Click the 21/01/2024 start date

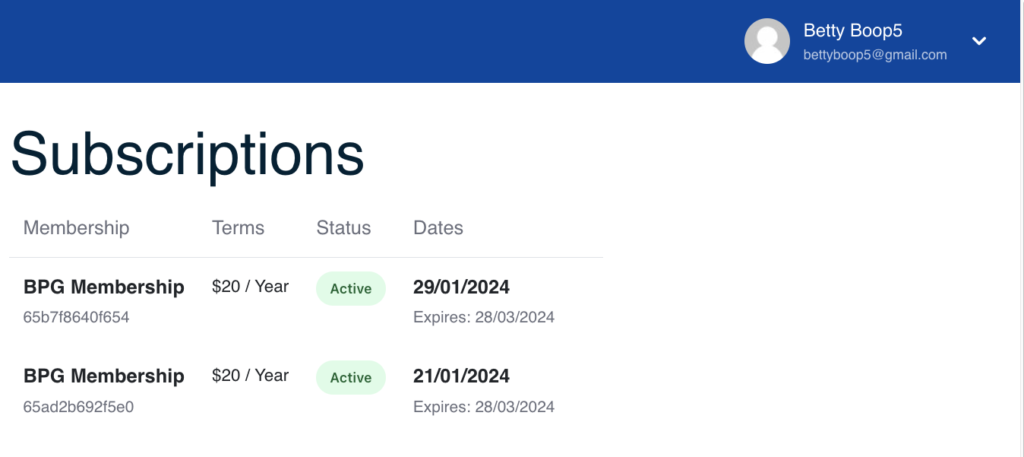click(461, 377)
